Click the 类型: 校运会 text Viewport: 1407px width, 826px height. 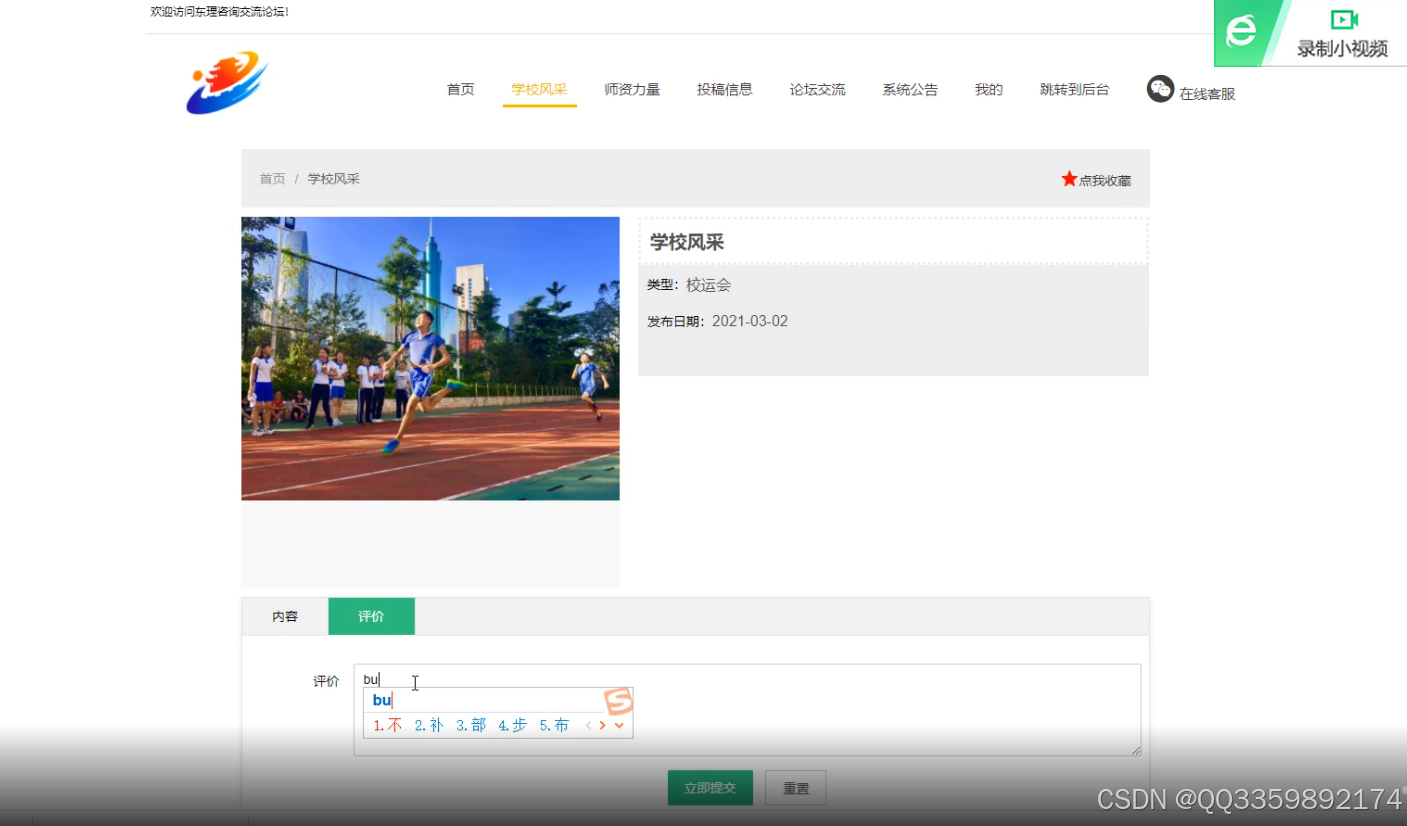click(689, 285)
